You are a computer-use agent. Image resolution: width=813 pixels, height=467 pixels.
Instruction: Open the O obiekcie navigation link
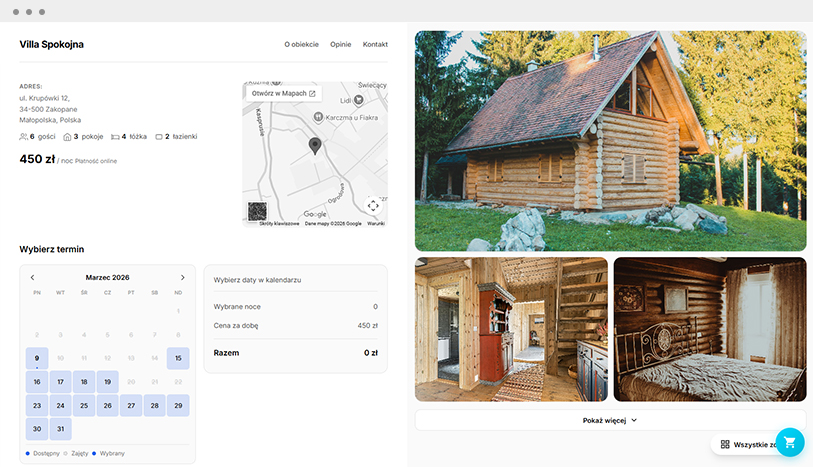301,45
